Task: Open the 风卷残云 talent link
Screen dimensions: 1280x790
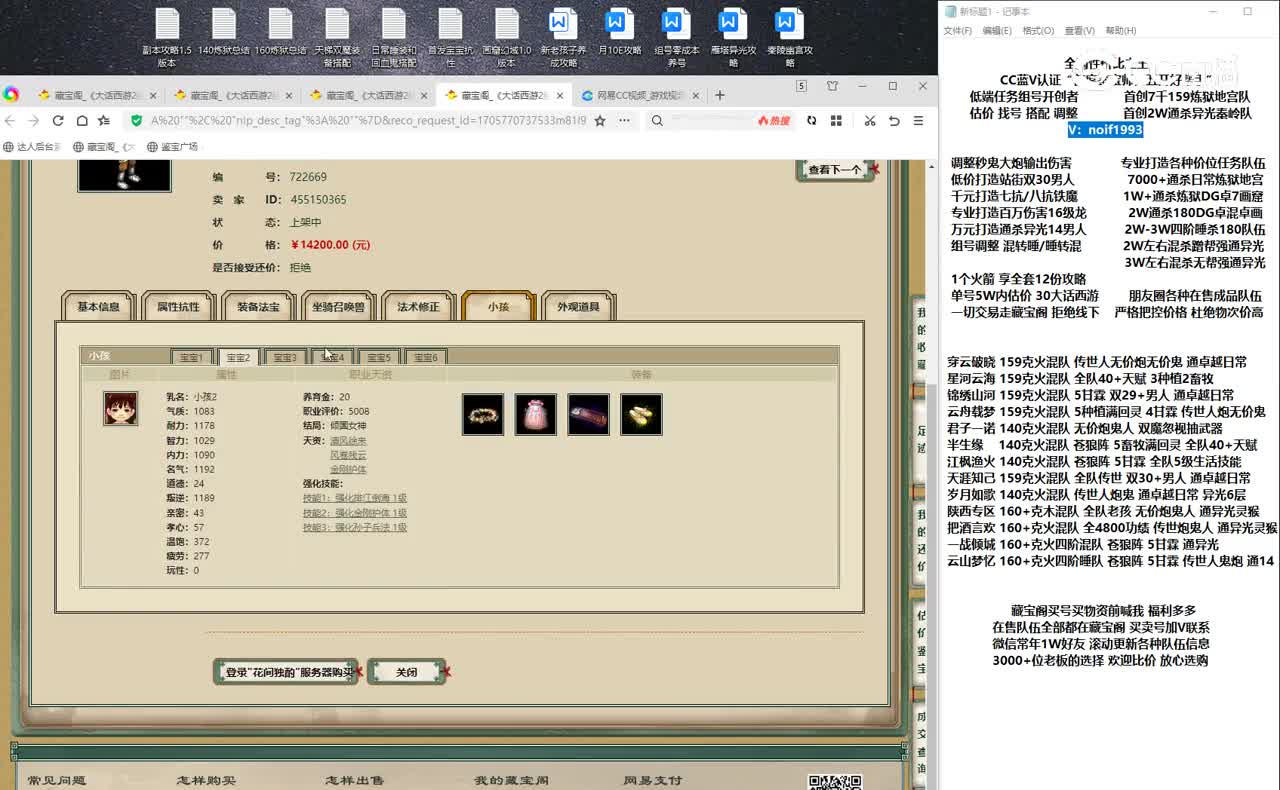Action: click(x=348, y=454)
